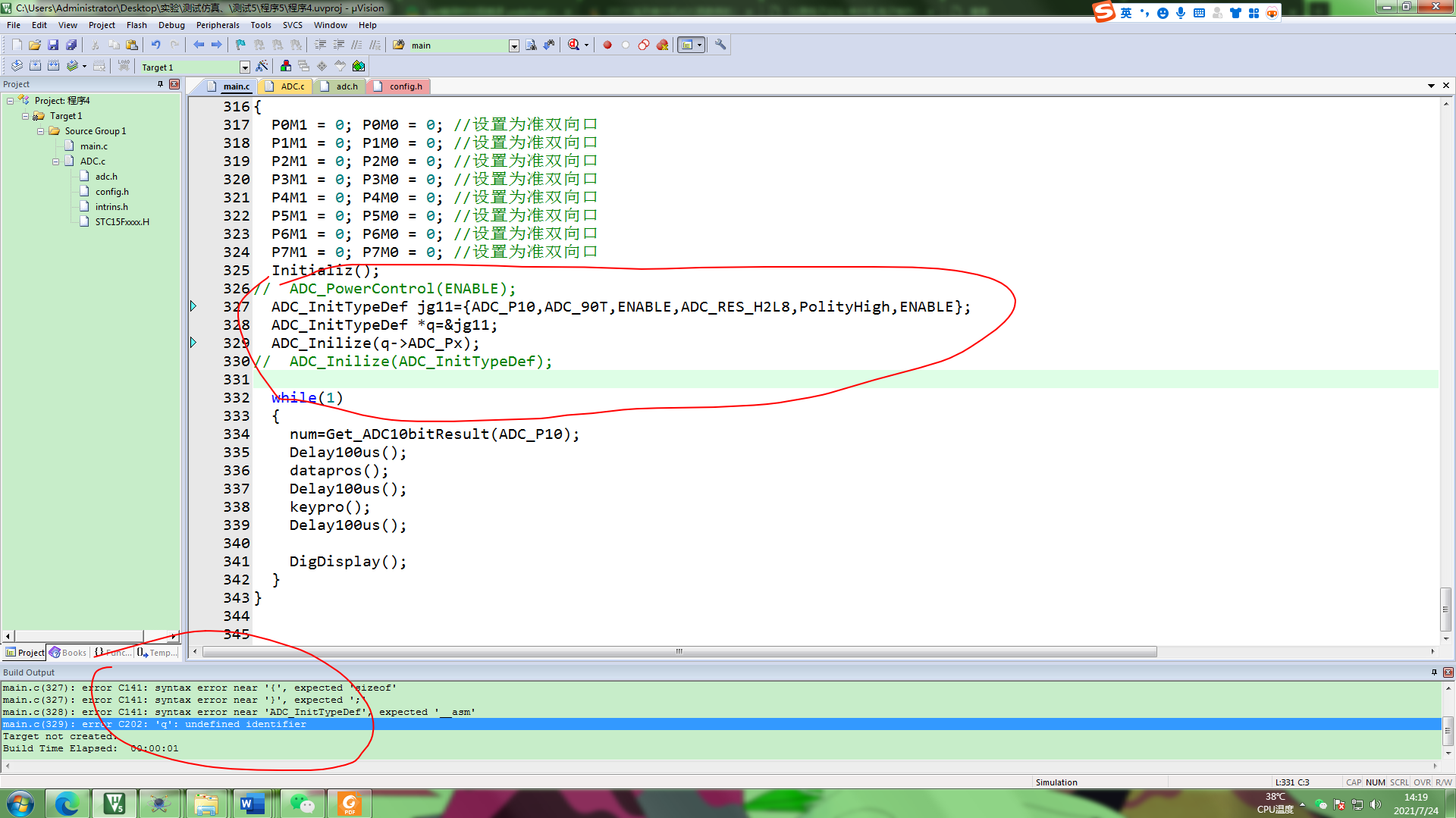The width and height of the screenshot is (1456, 818).
Task: Navigate forwards with blue right arrow
Action: tap(217, 45)
